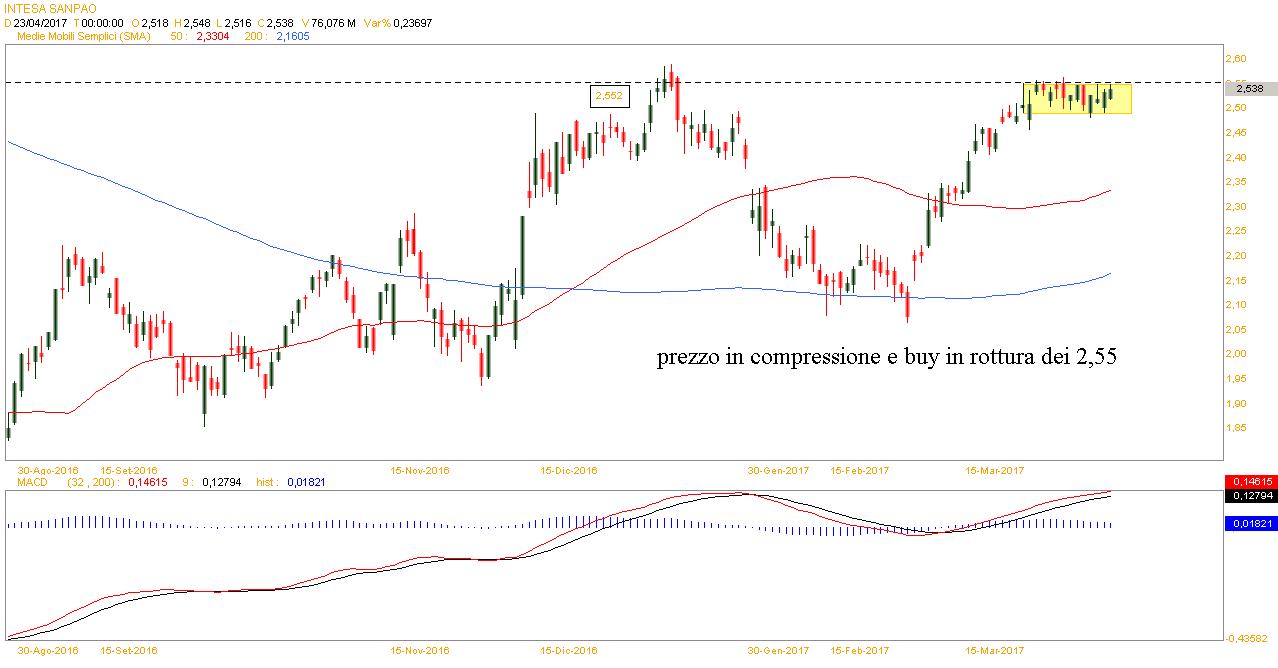
Task: Click 30-Ago-2016 on the MACD bottom date axis
Action: point(48,650)
